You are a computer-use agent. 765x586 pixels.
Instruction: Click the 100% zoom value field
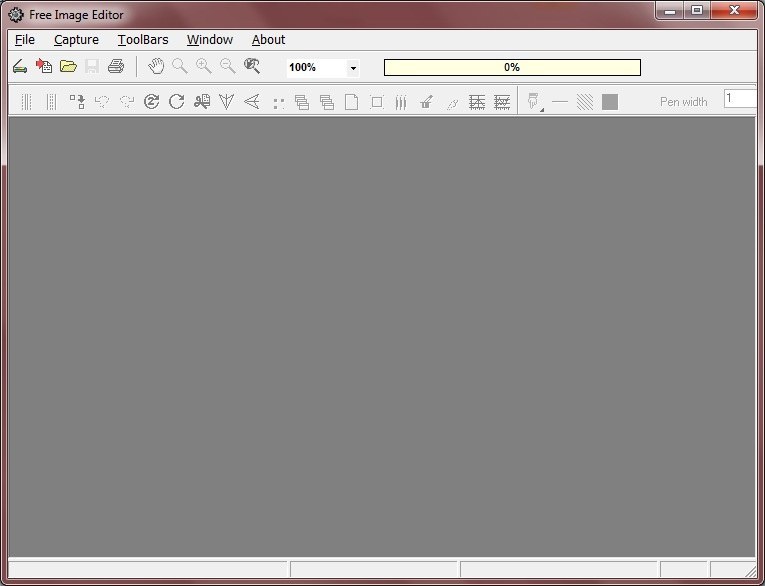317,68
